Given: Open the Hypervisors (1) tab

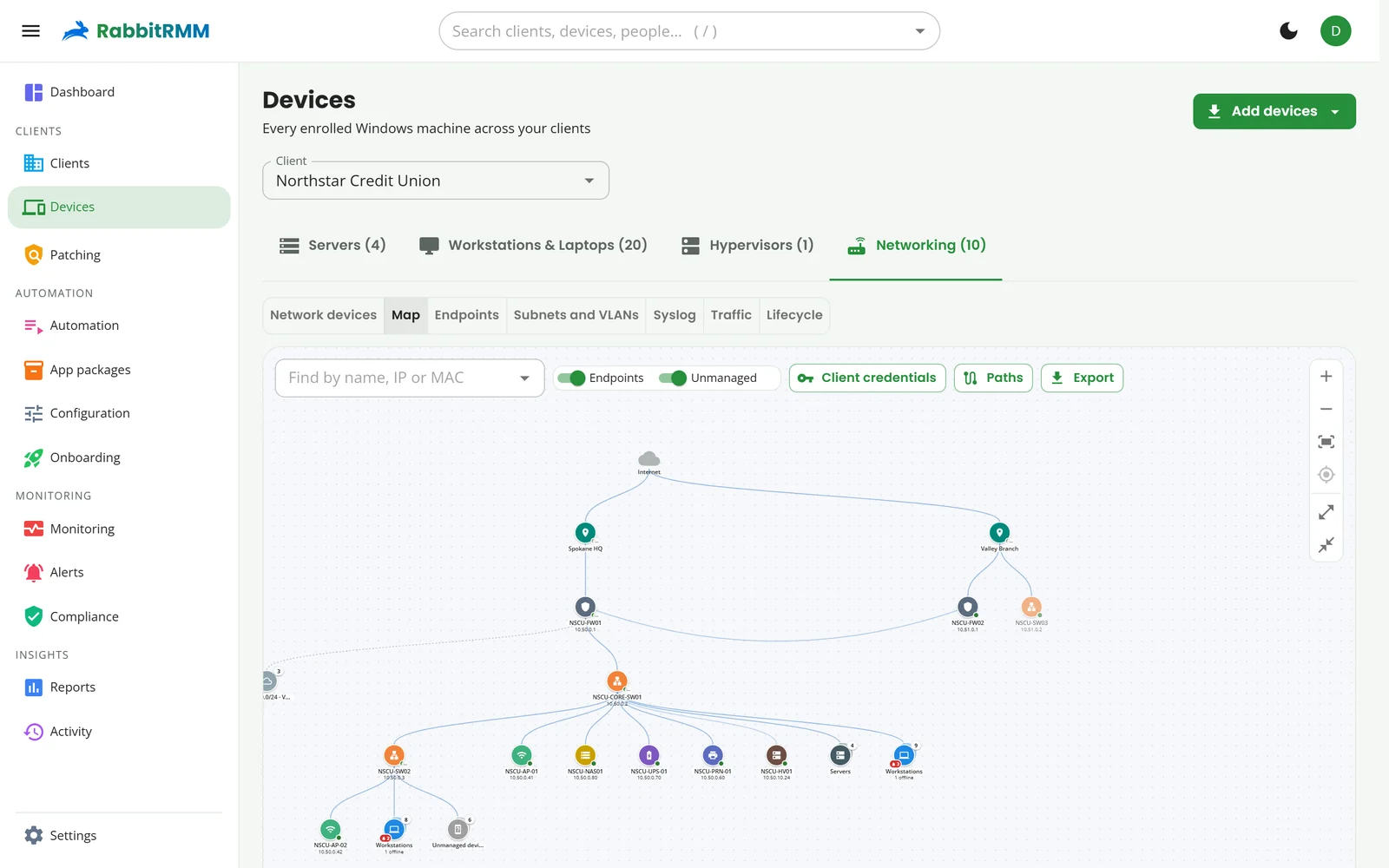Looking at the screenshot, I should [747, 246].
